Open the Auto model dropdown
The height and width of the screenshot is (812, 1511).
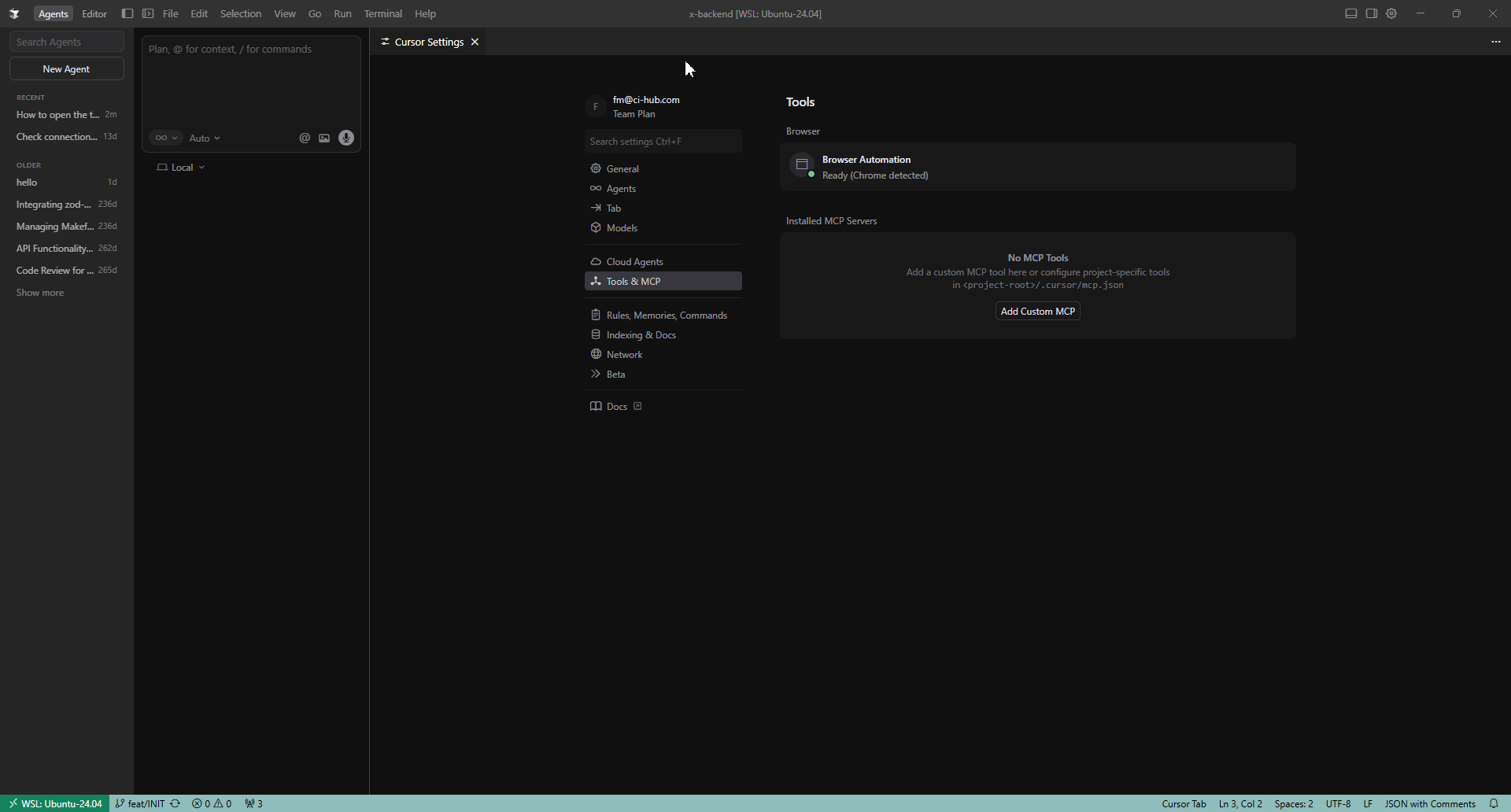point(205,138)
